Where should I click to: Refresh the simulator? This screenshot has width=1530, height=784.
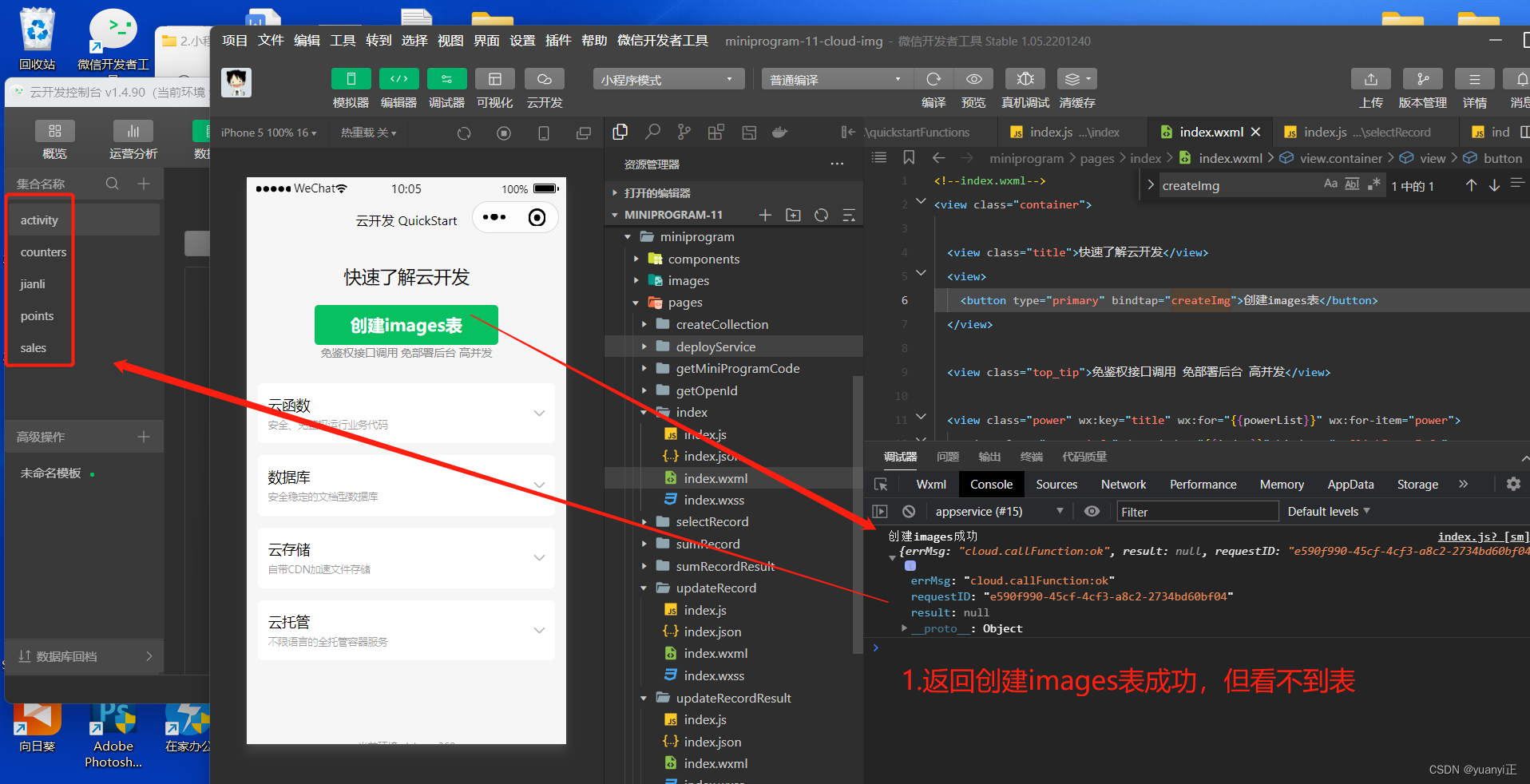(x=464, y=133)
